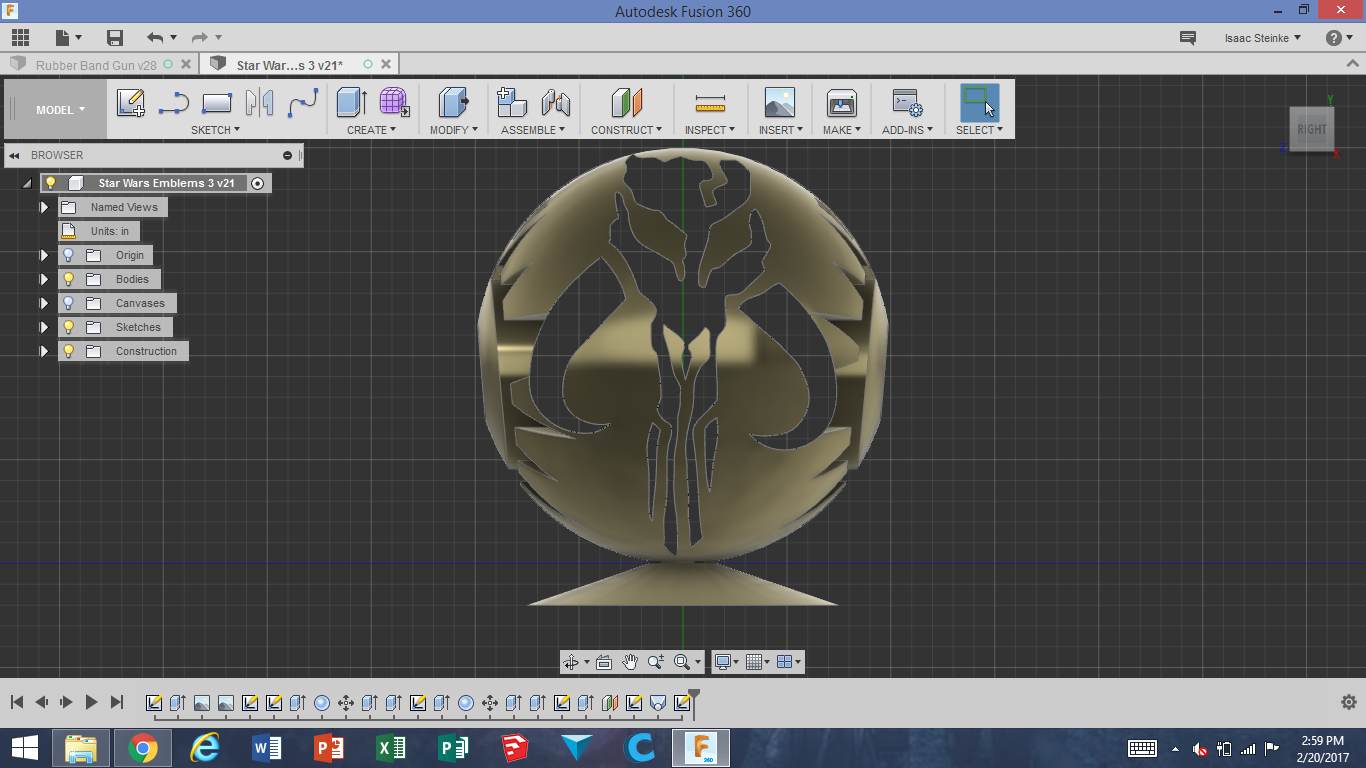Viewport: 1366px width, 768px height.
Task: Click the timeline end position marker
Action: click(694, 702)
